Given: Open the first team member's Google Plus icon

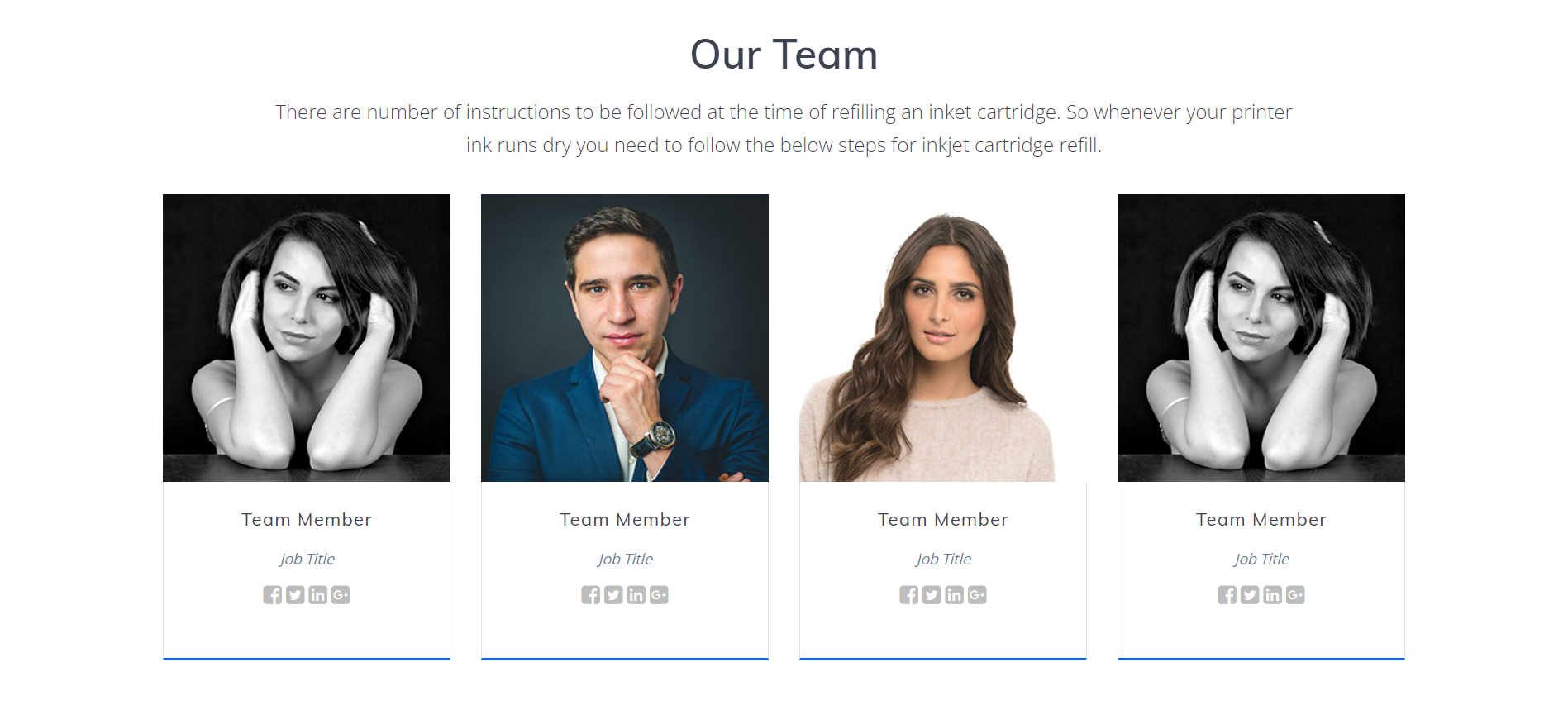Looking at the screenshot, I should [341, 595].
